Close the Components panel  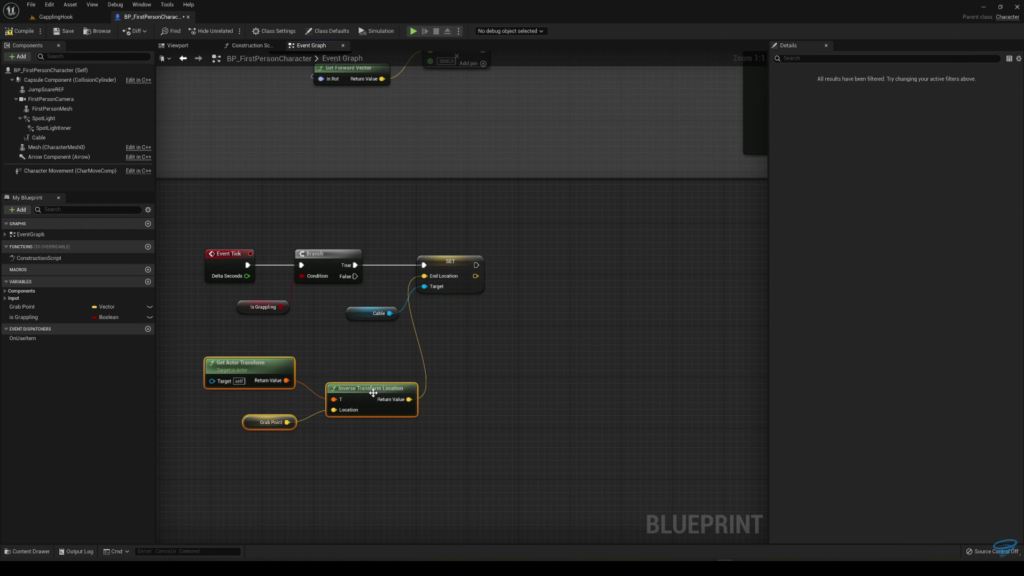[58, 46]
